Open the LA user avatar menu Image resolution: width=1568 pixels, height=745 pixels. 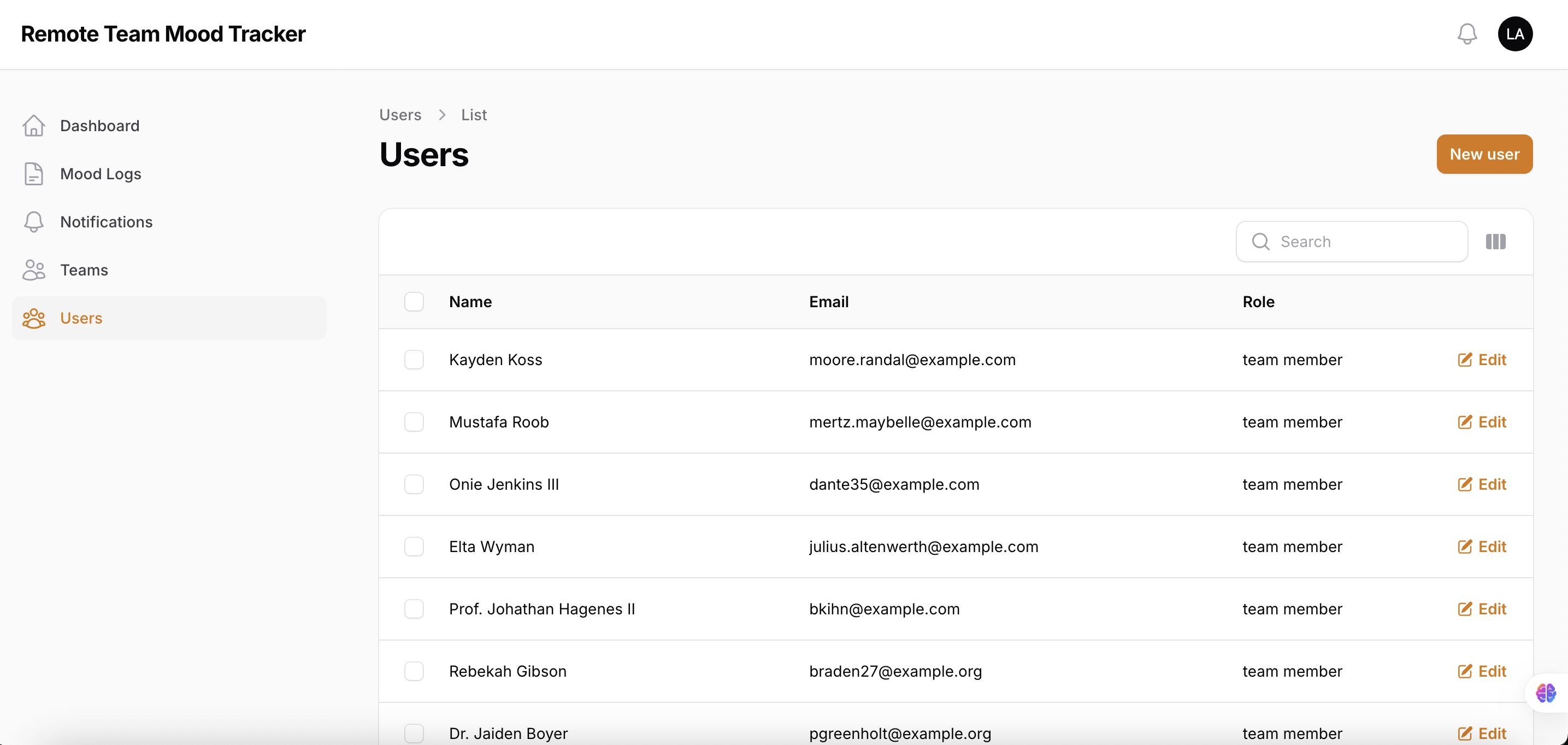(1514, 34)
